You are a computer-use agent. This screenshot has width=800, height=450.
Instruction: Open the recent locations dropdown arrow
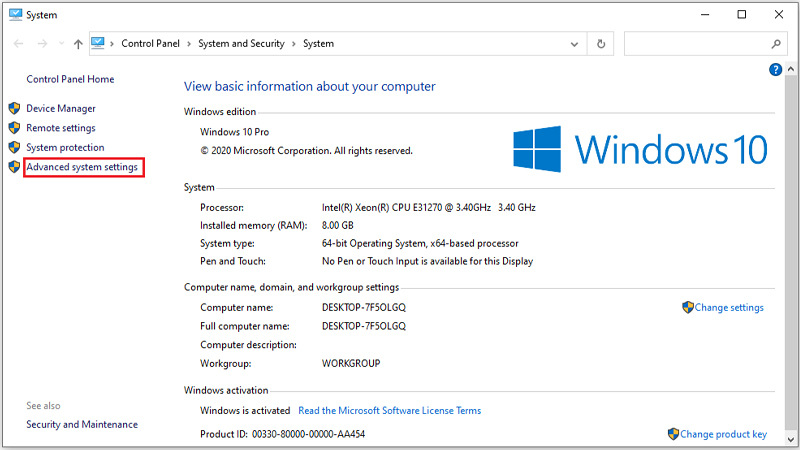(x=60, y=44)
